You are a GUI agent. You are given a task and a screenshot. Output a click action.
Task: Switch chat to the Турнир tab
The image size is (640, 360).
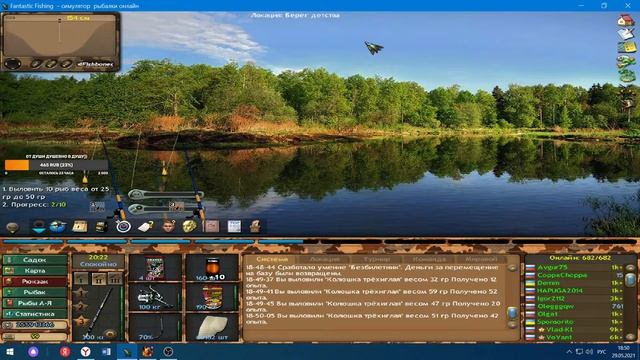[x=376, y=259]
